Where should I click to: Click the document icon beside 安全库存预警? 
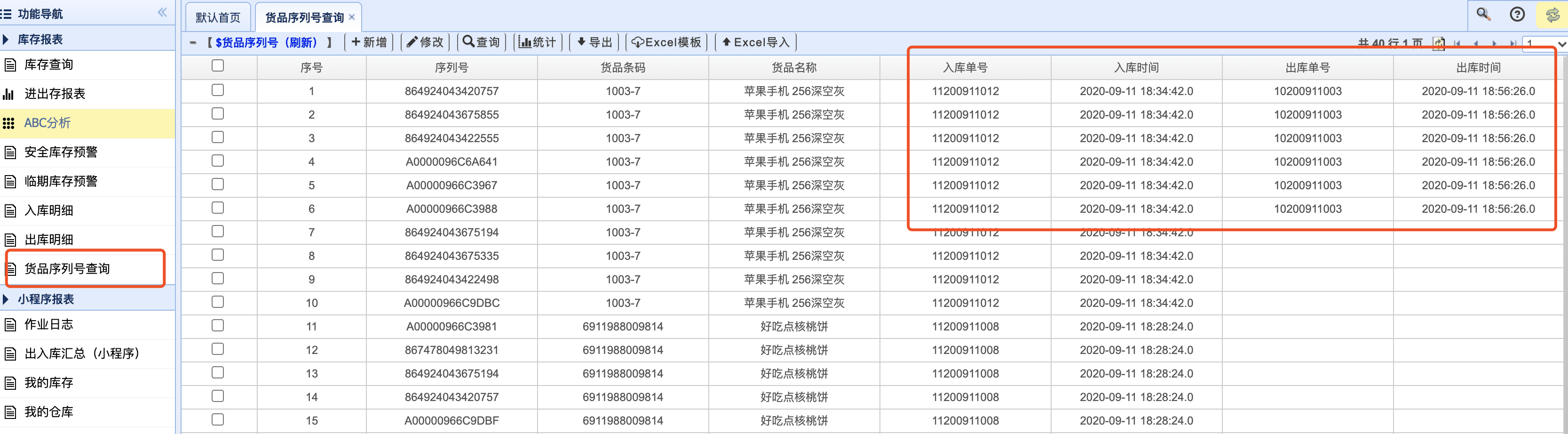(x=10, y=153)
